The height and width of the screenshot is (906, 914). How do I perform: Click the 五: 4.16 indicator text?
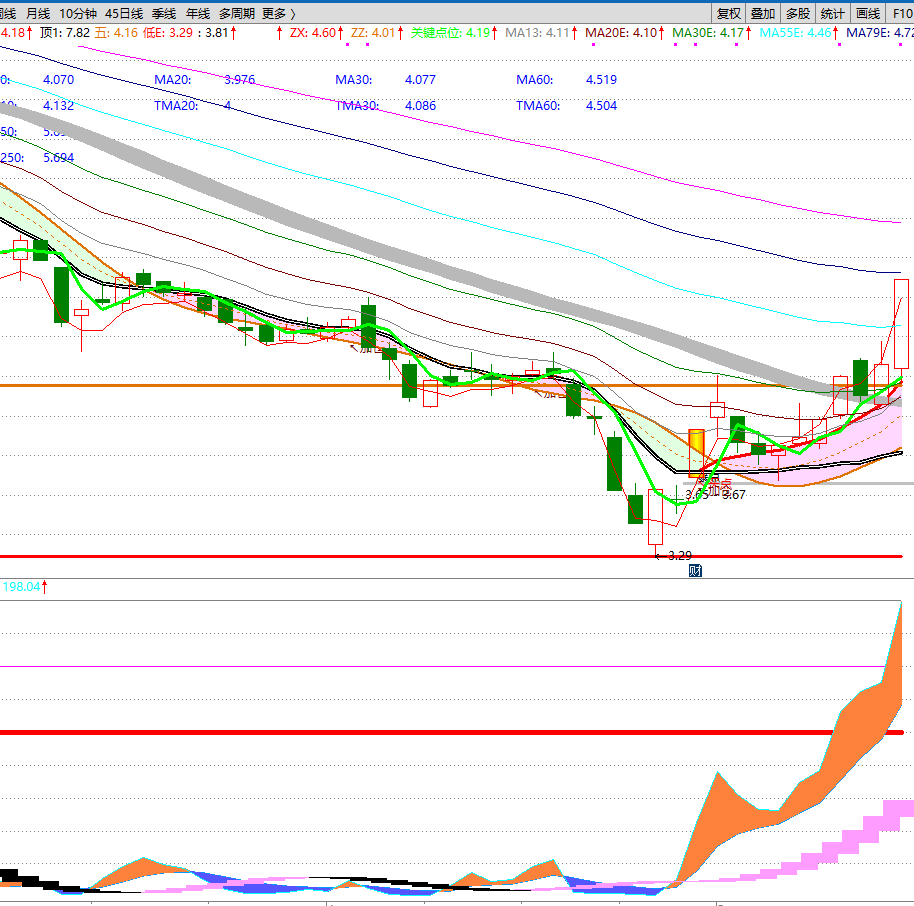[117, 33]
